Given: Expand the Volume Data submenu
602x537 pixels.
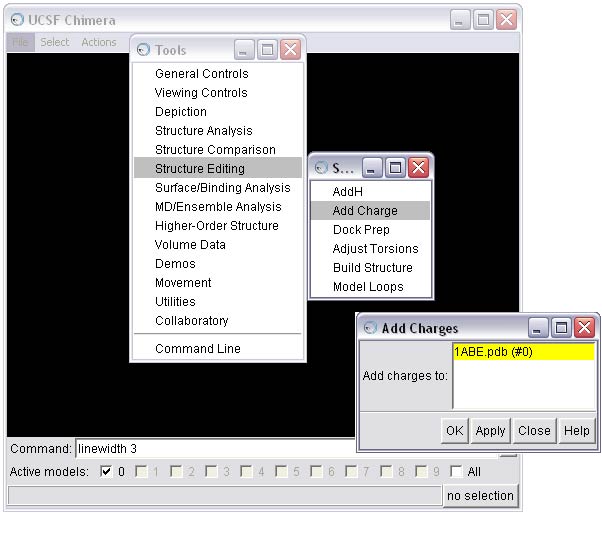Looking at the screenshot, I should click(190, 245).
